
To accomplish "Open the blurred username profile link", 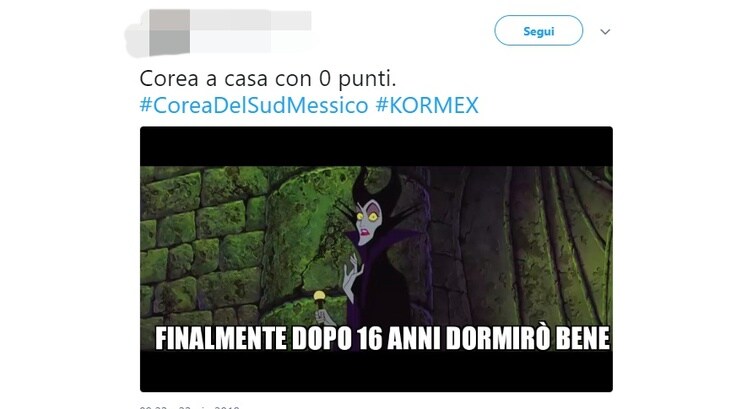I will pyautogui.click(x=251, y=21).
